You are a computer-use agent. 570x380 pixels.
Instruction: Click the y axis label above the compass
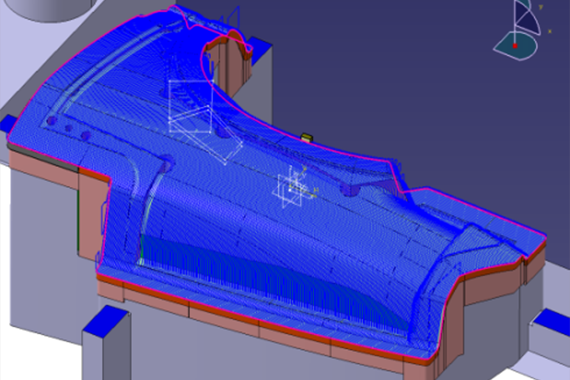pyautogui.click(x=541, y=7)
